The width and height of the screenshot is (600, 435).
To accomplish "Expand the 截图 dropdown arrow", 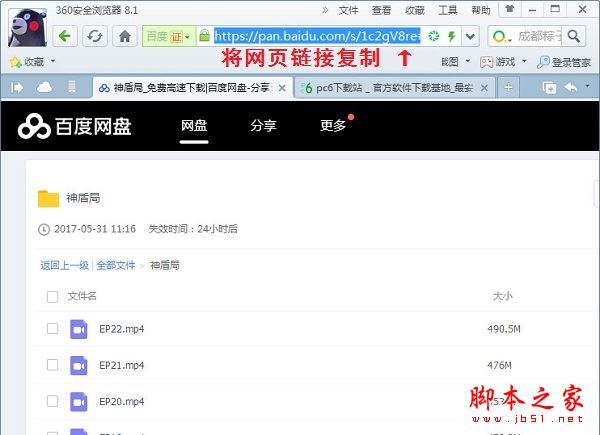I will point(468,61).
